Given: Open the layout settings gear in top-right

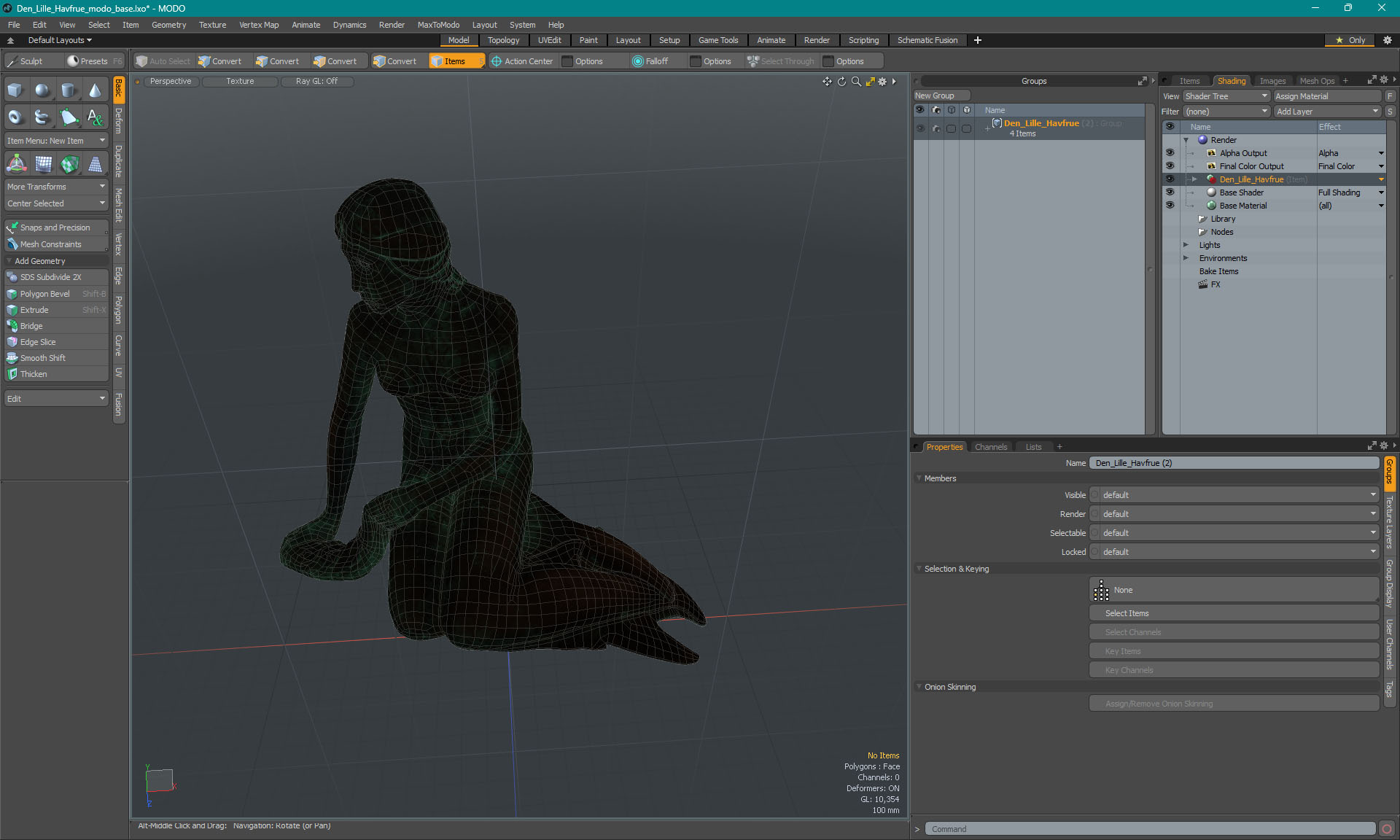Looking at the screenshot, I should (1387, 40).
